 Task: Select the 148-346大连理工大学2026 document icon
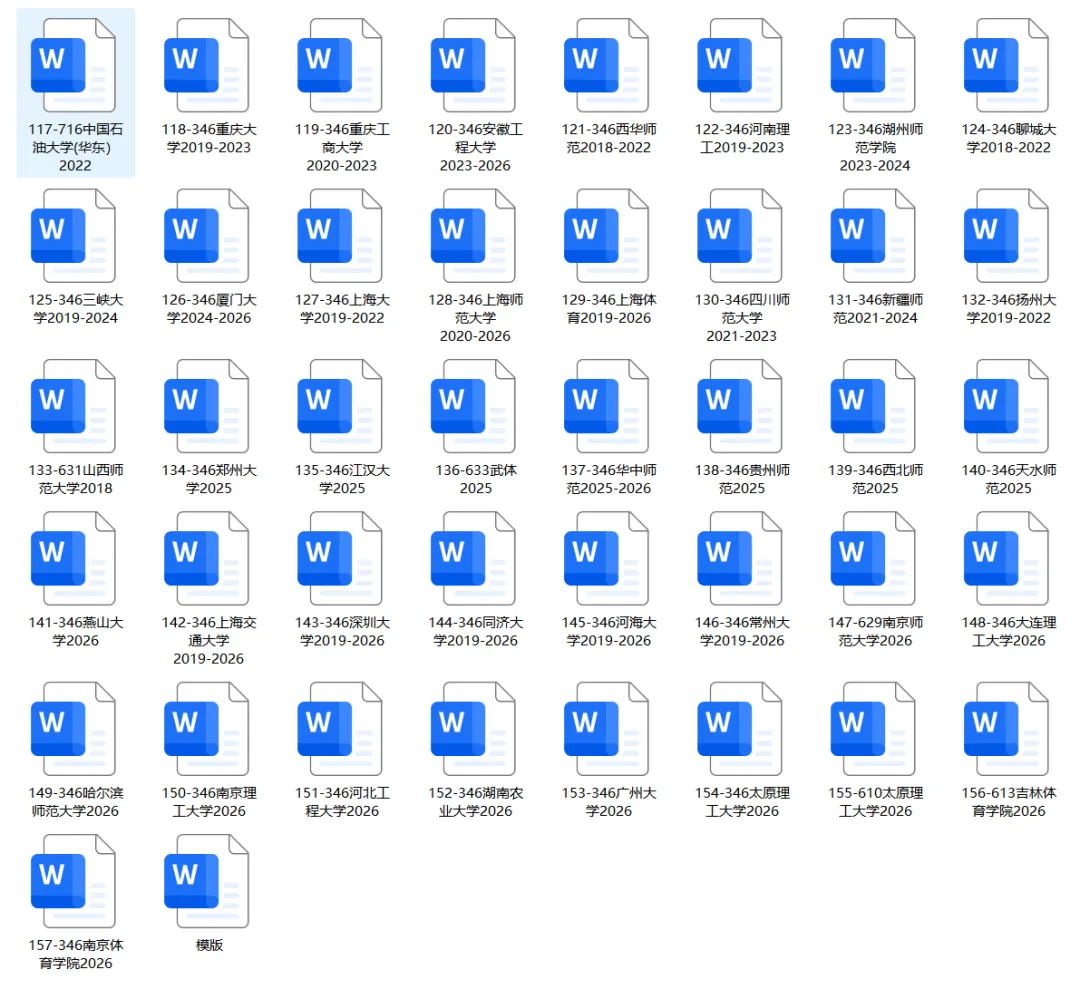(1006, 558)
